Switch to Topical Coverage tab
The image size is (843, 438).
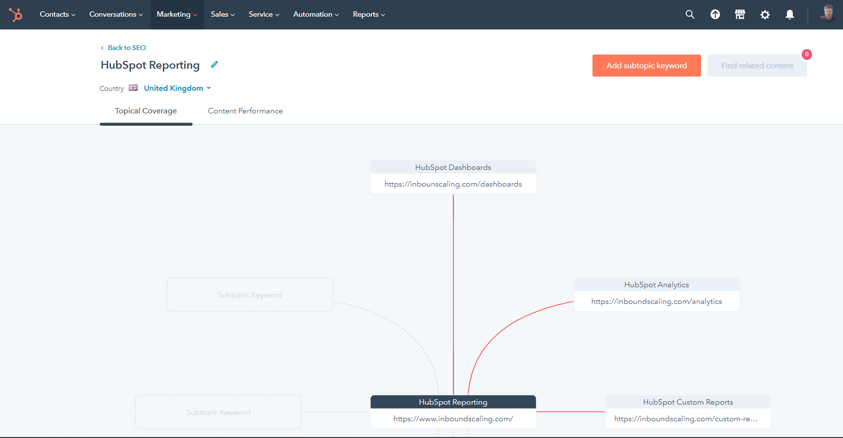[x=146, y=111]
